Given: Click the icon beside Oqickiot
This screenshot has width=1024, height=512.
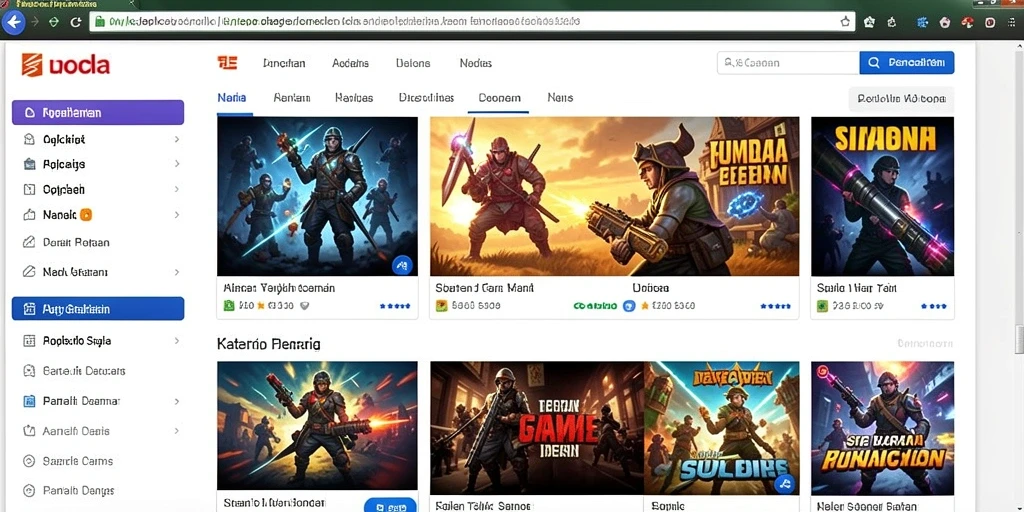Looking at the screenshot, I should [29, 139].
